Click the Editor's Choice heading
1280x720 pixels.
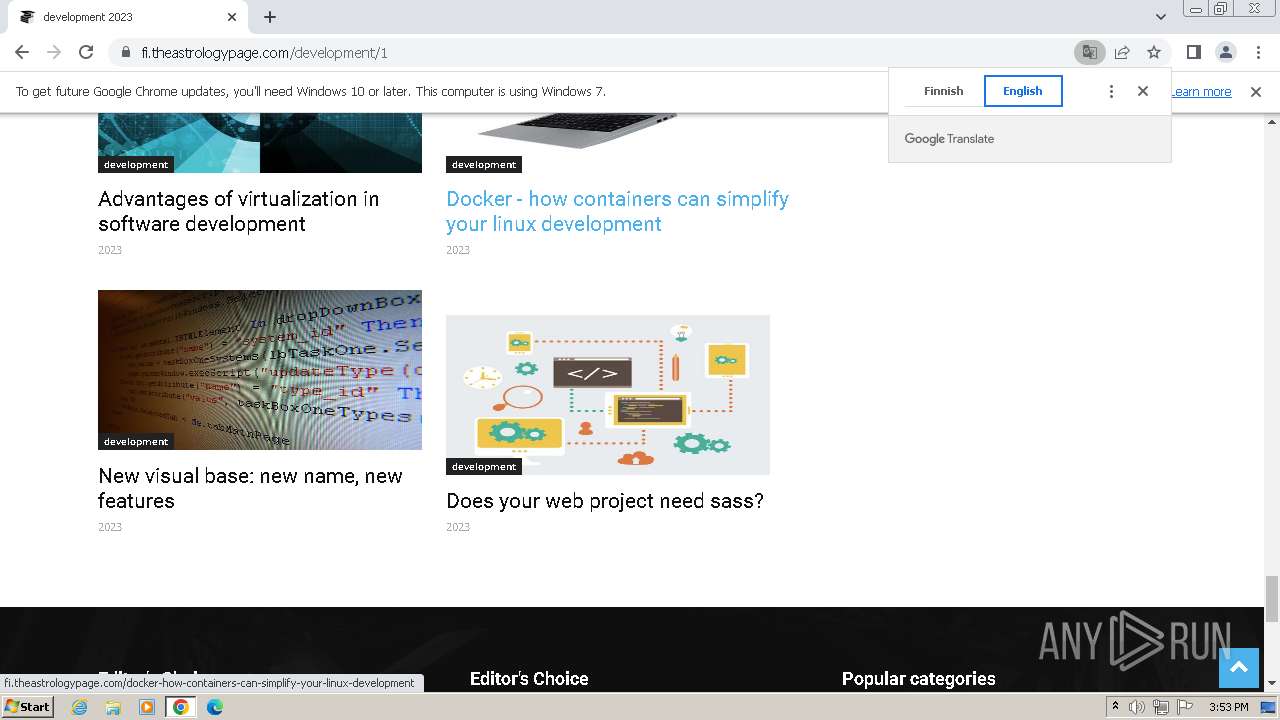pyautogui.click(x=529, y=679)
